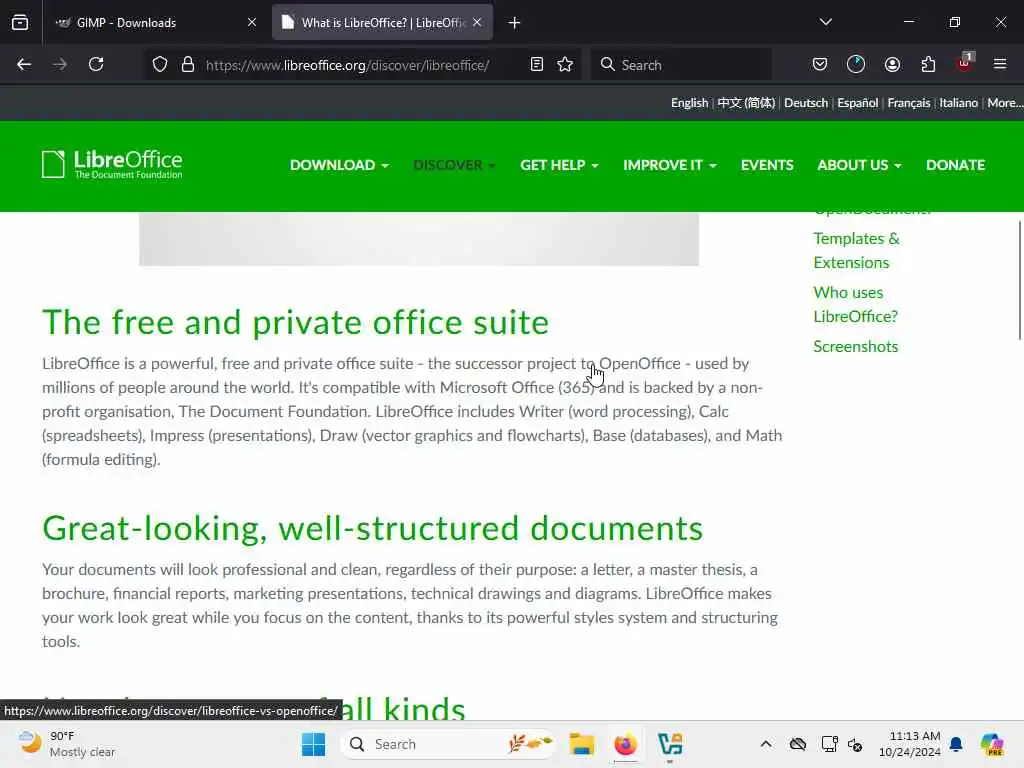This screenshot has width=1024, height=768.
Task: Switch site language to 中文 (简体)
Action: [746, 103]
